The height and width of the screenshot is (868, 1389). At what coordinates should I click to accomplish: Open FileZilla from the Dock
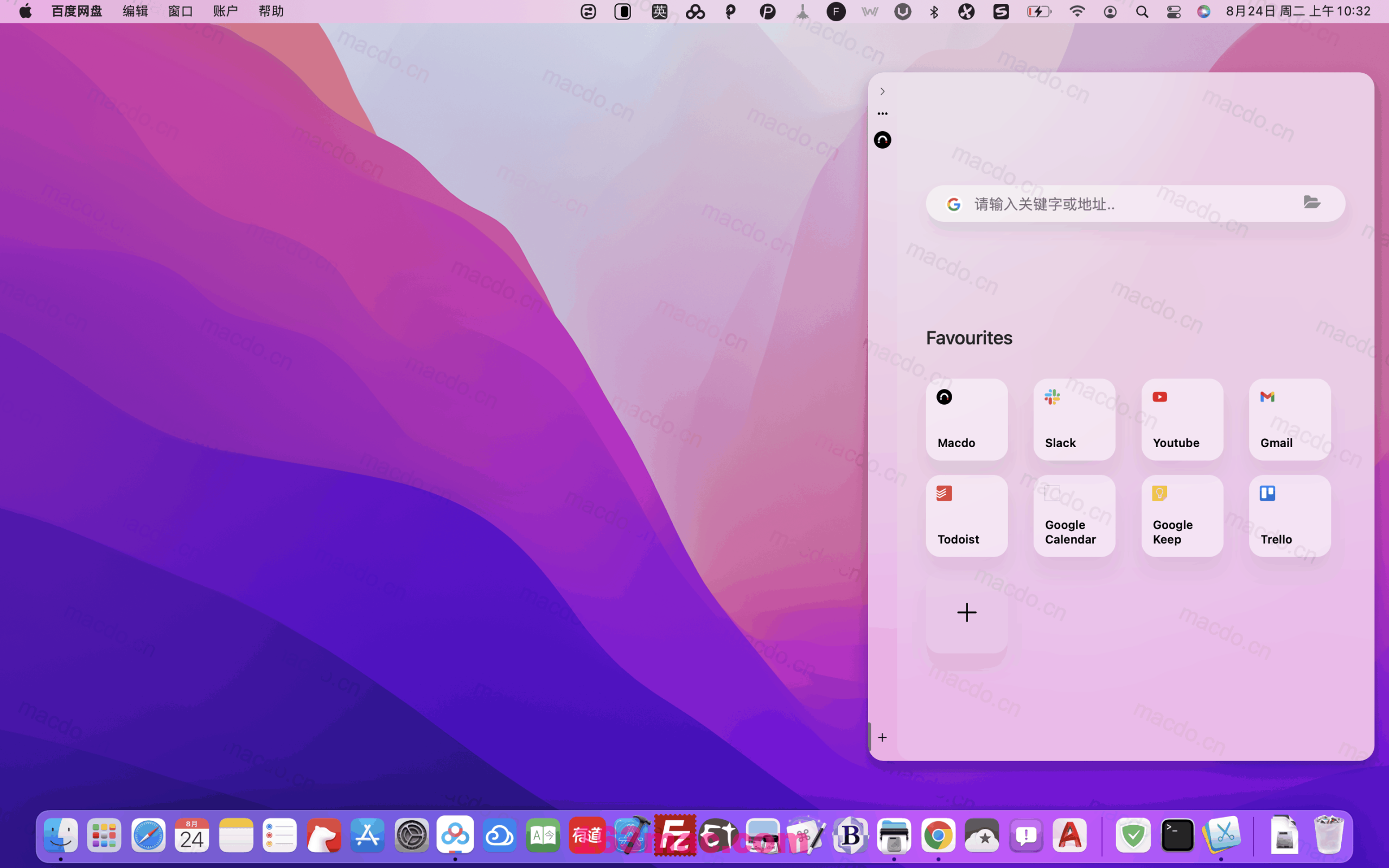click(675, 835)
